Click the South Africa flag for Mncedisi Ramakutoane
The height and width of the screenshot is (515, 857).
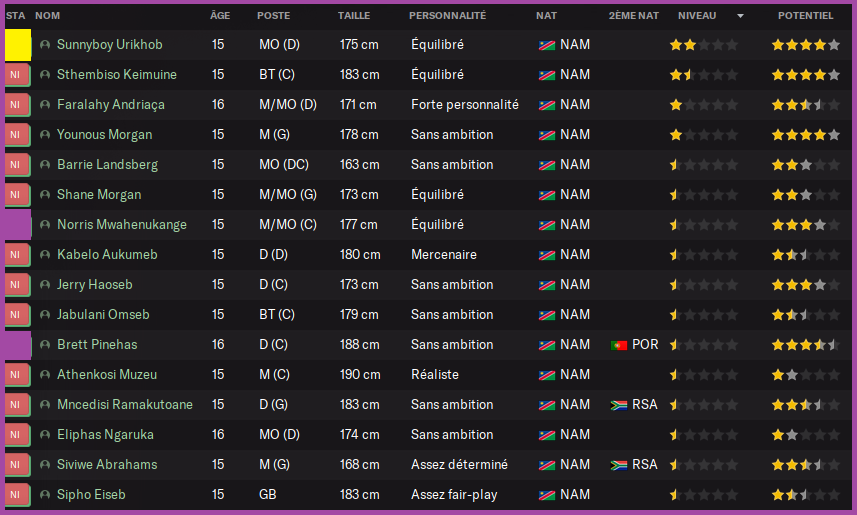[619, 405]
